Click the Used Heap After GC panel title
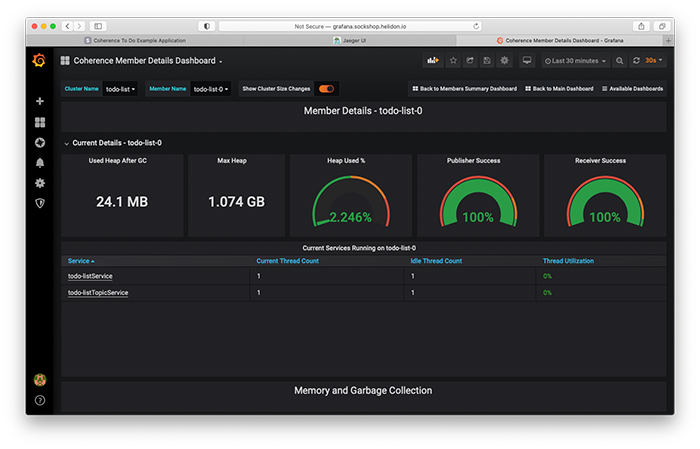 [x=117, y=161]
